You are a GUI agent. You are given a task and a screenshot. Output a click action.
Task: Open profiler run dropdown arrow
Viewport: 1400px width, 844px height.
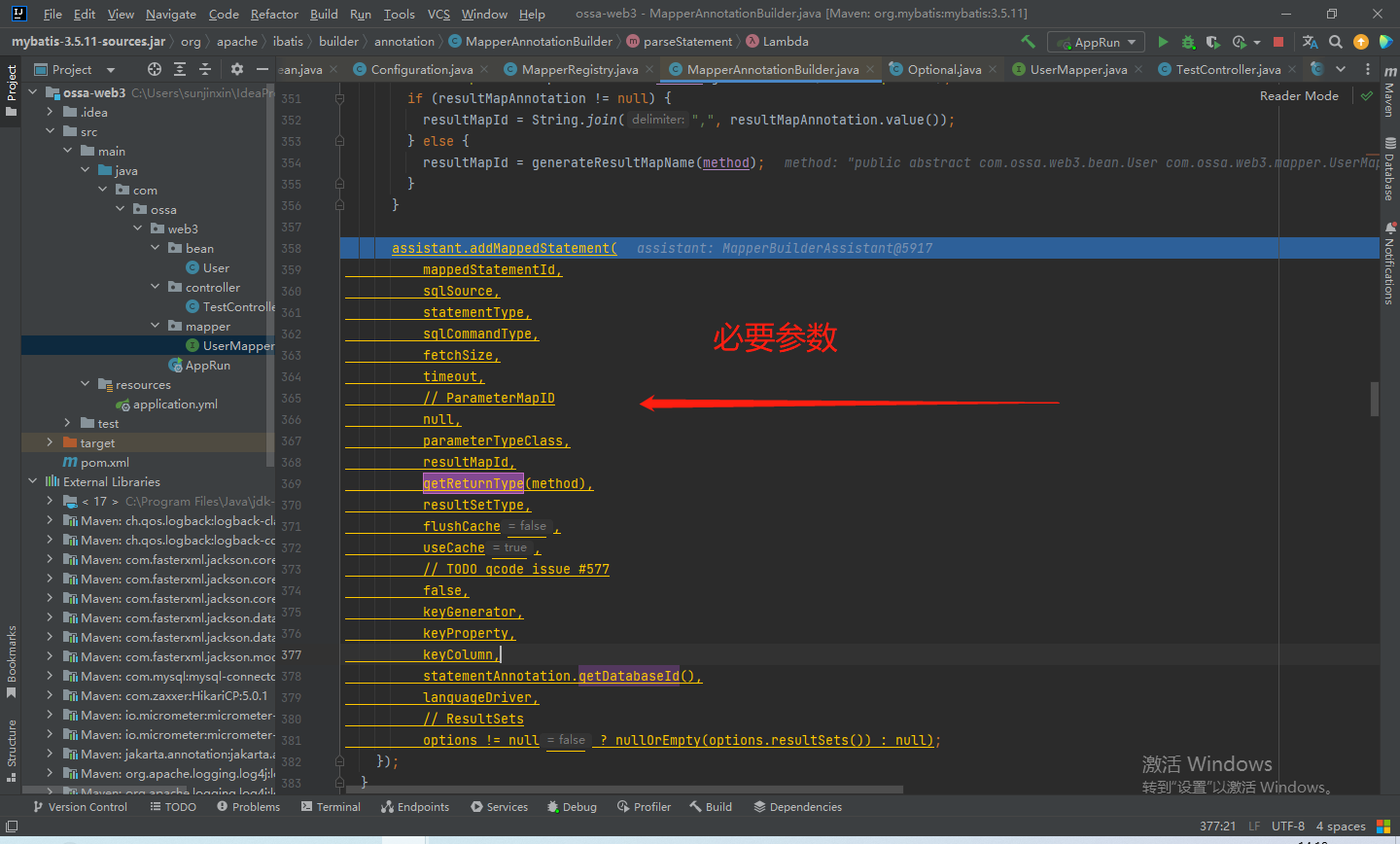1257,43
